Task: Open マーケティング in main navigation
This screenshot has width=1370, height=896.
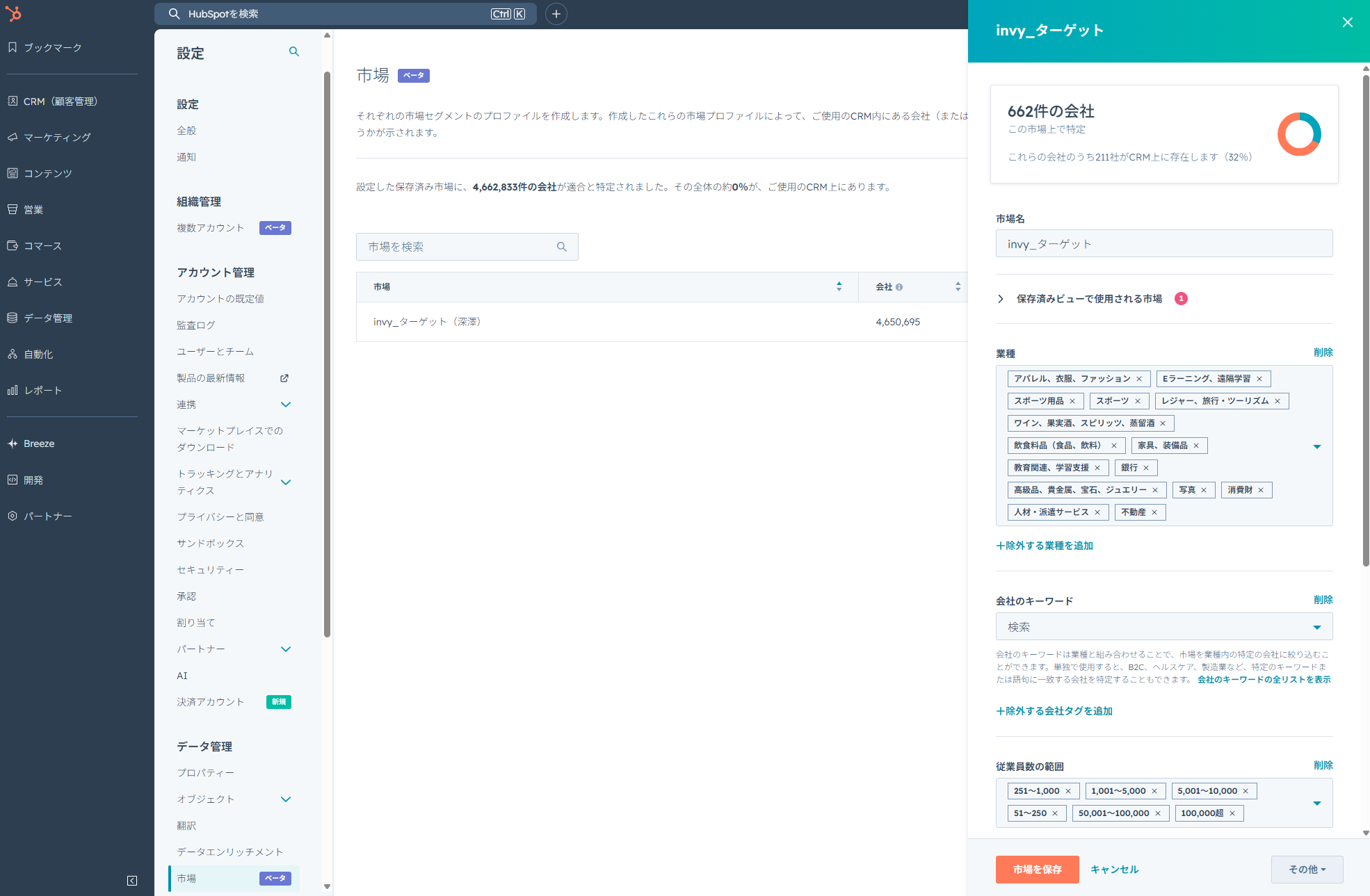Action: [x=57, y=138]
